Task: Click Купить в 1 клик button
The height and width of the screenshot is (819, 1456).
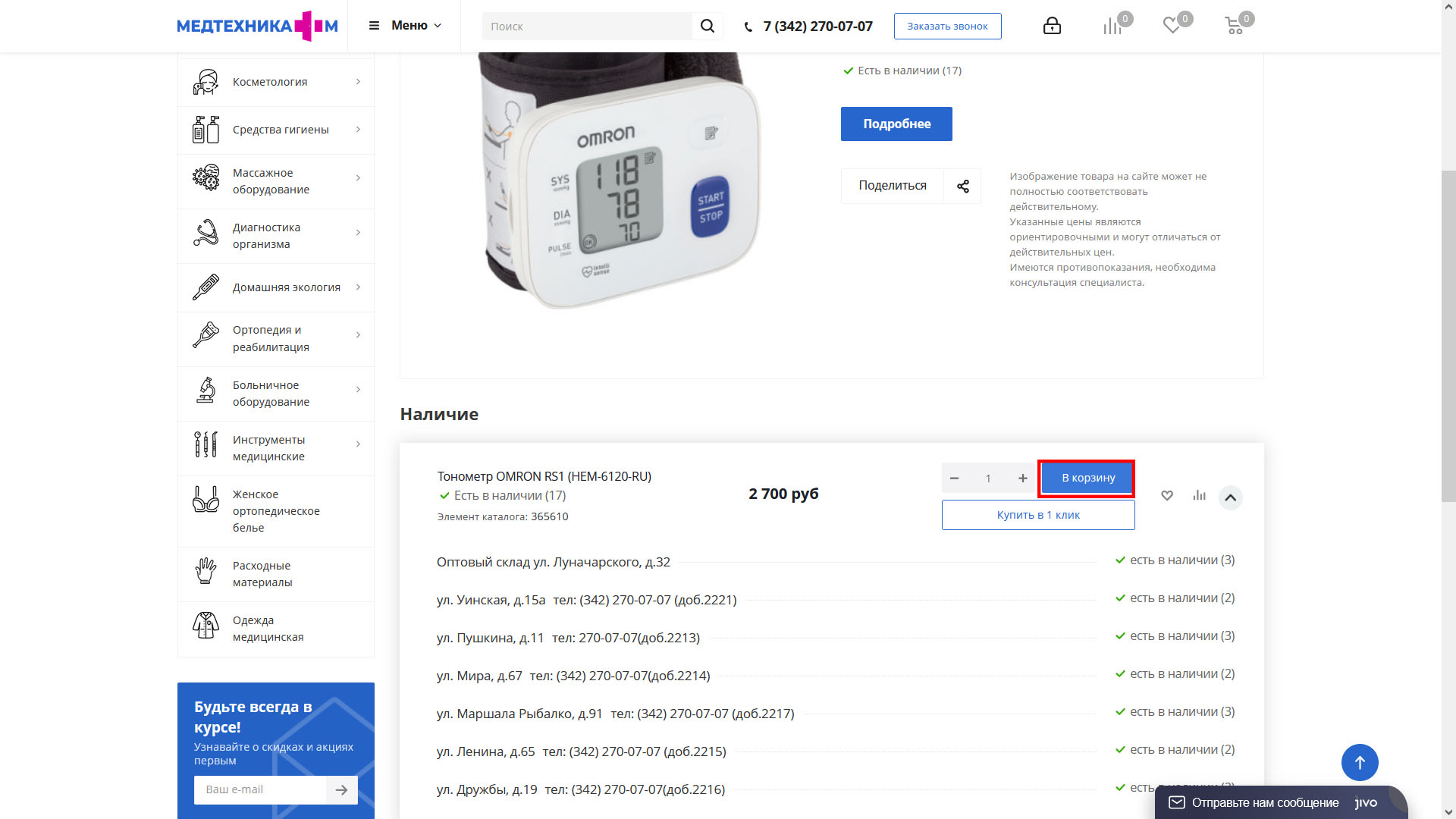Action: [1038, 515]
